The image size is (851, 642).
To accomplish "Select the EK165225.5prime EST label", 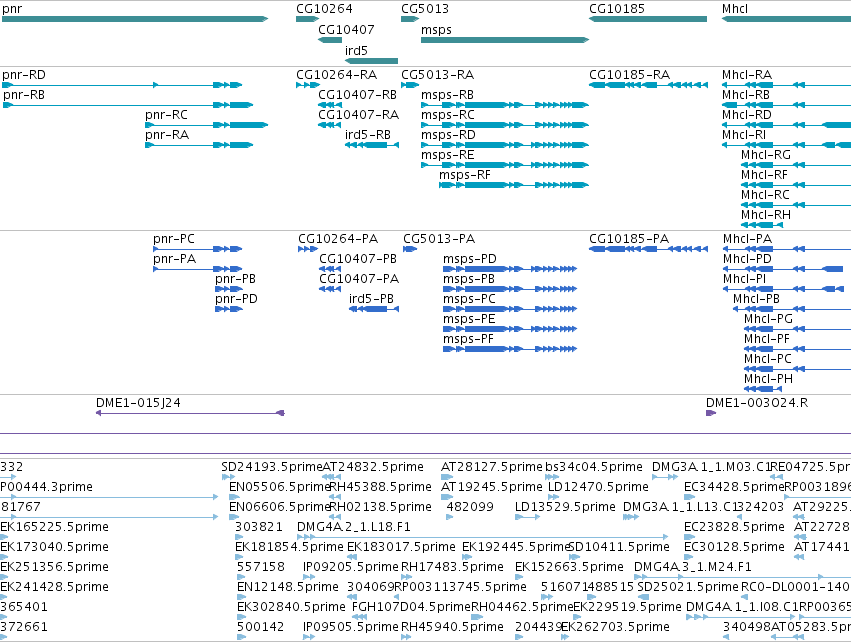I will [54, 527].
